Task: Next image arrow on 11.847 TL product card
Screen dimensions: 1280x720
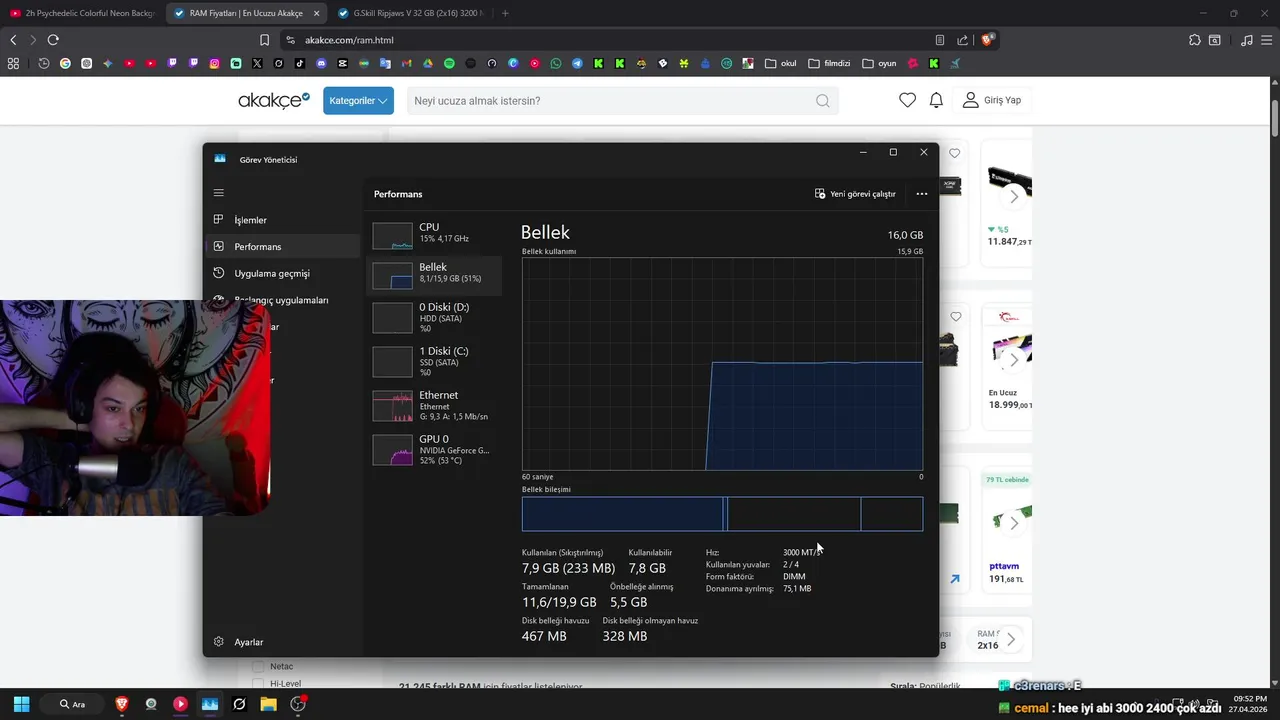Action: (1014, 196)
